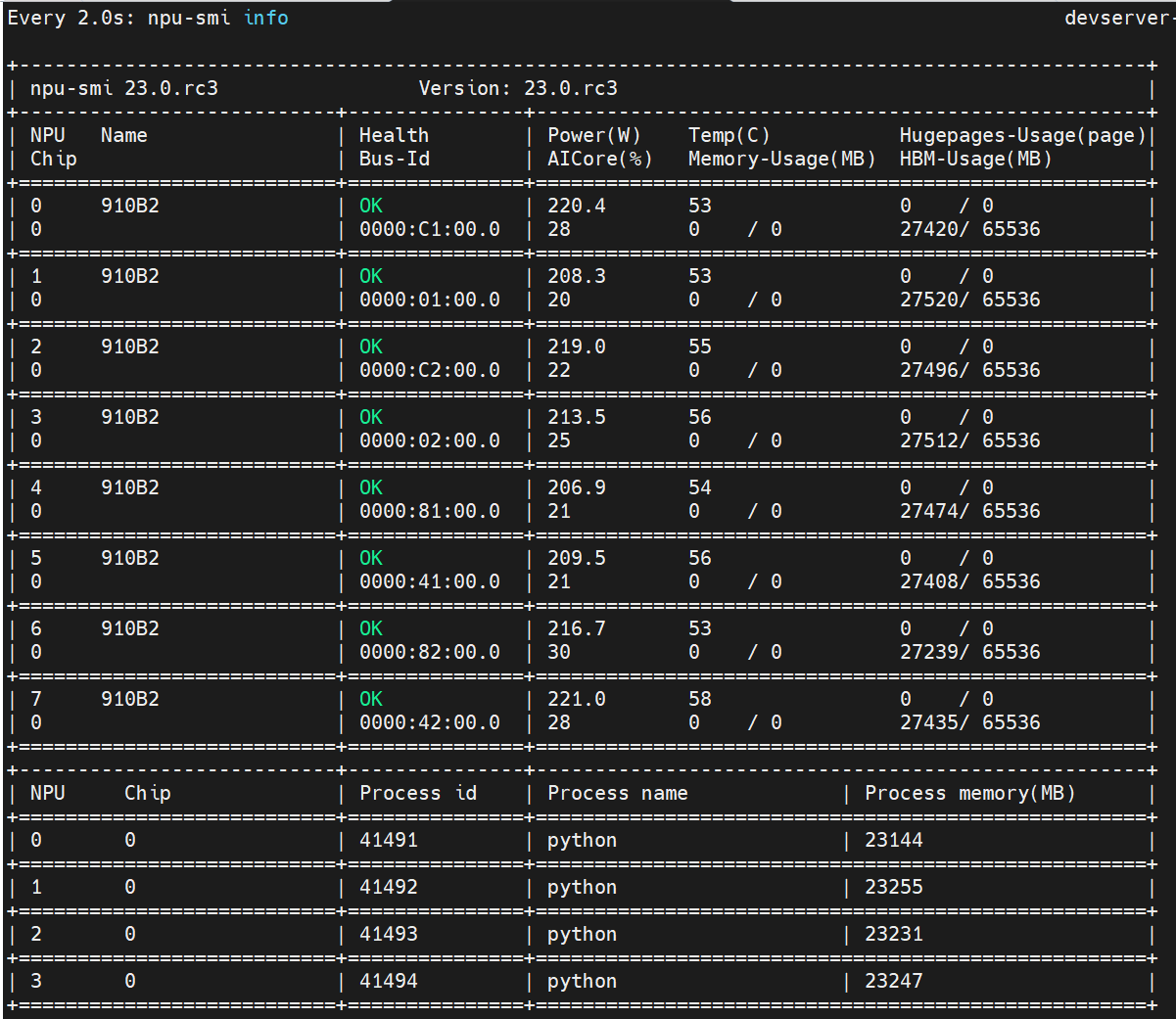Screen dimensions: 1176x1019
Task: Select HBM usage '27520/ 65536'
Action: coord(970,300)
